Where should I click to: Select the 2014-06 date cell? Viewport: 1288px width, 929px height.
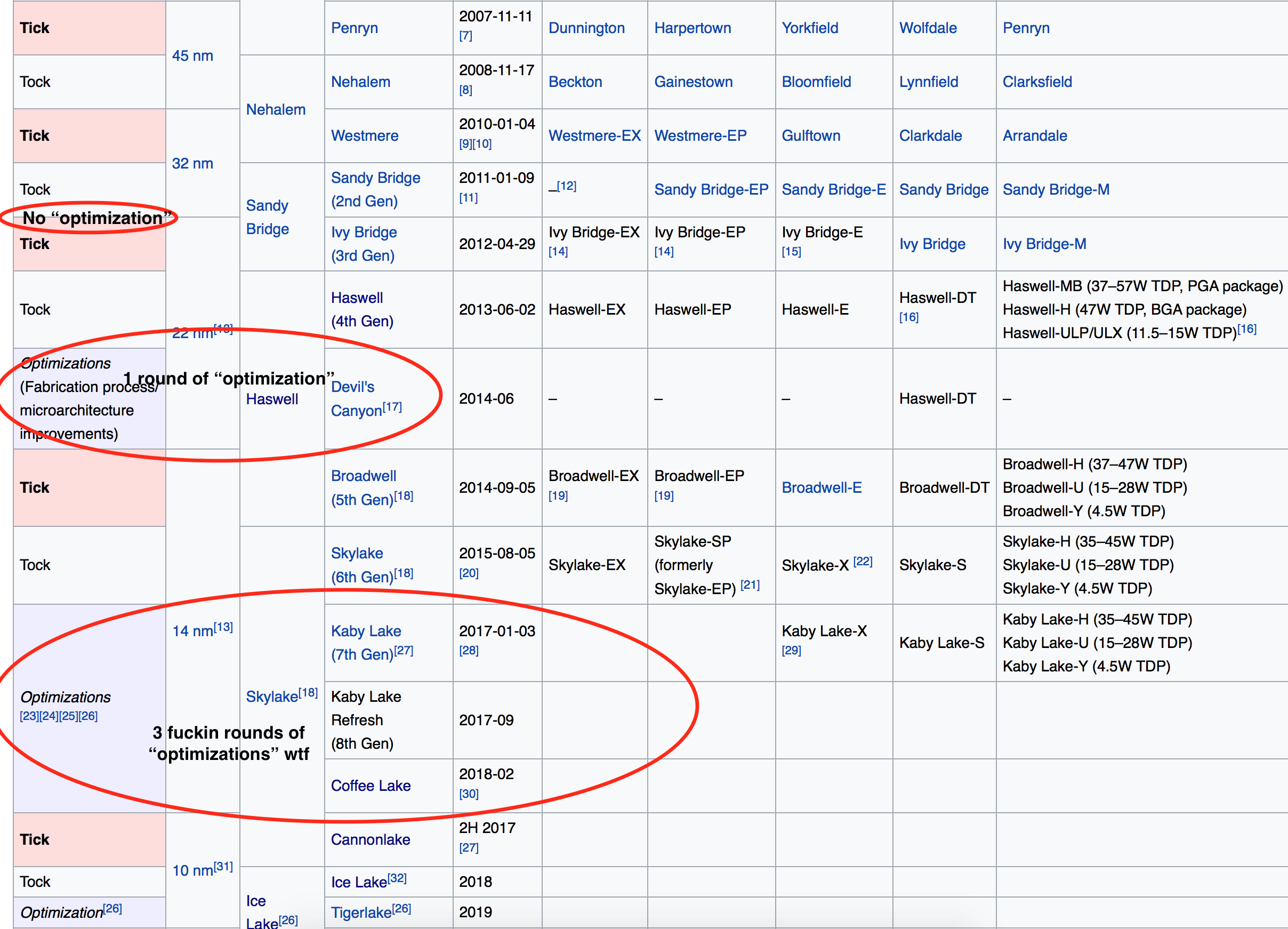[x=497, y=399]
